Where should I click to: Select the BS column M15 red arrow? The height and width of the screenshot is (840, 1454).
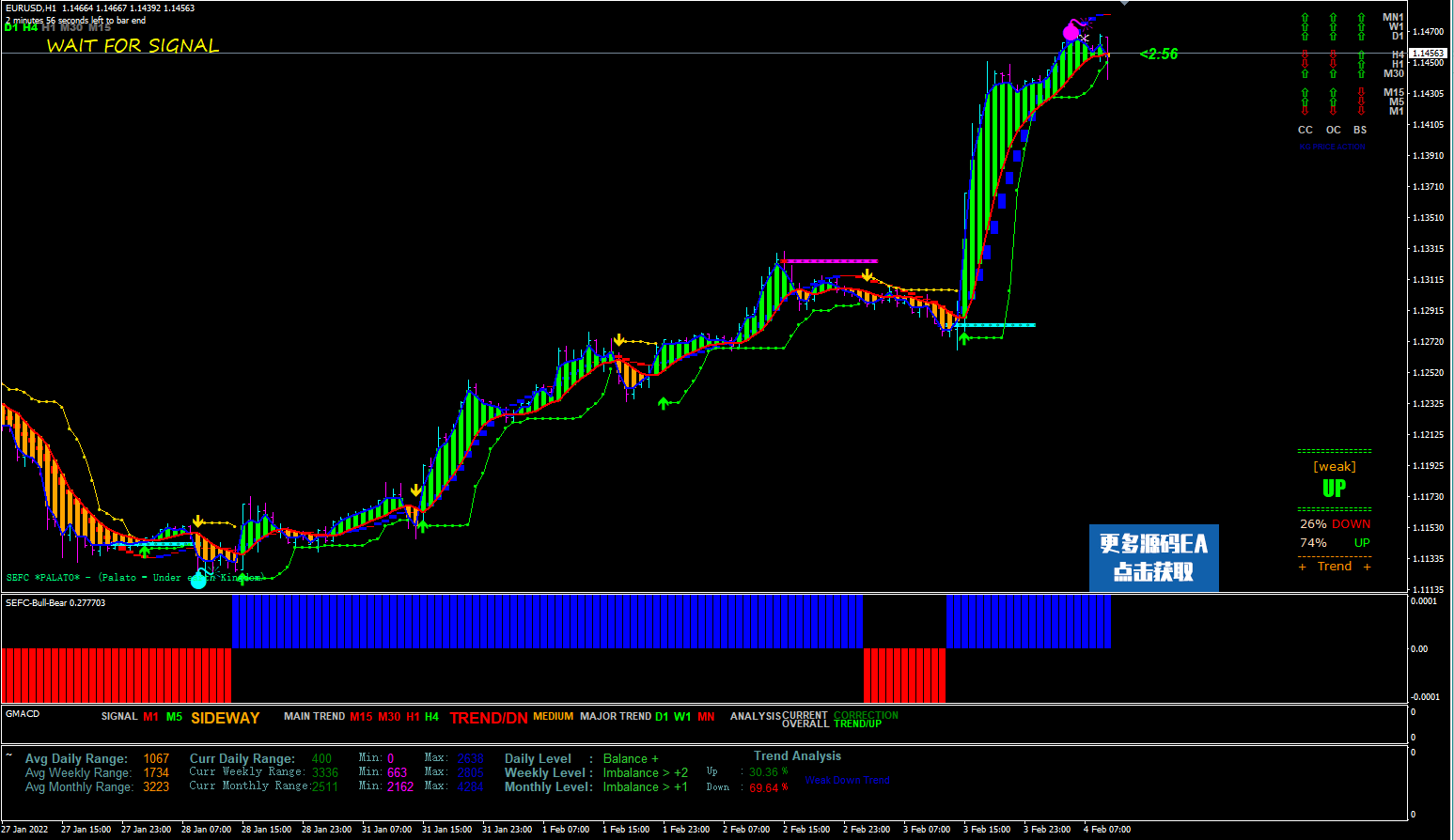pos(1361,92)
